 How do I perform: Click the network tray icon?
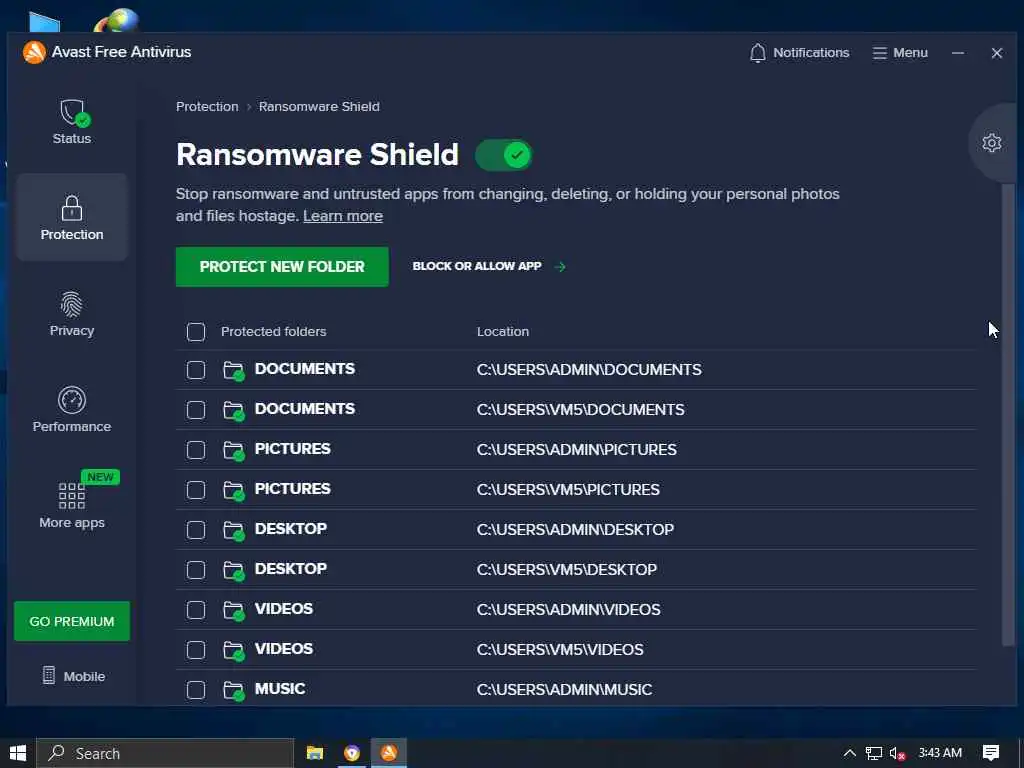pyautogui.click(x=873, y=754)
